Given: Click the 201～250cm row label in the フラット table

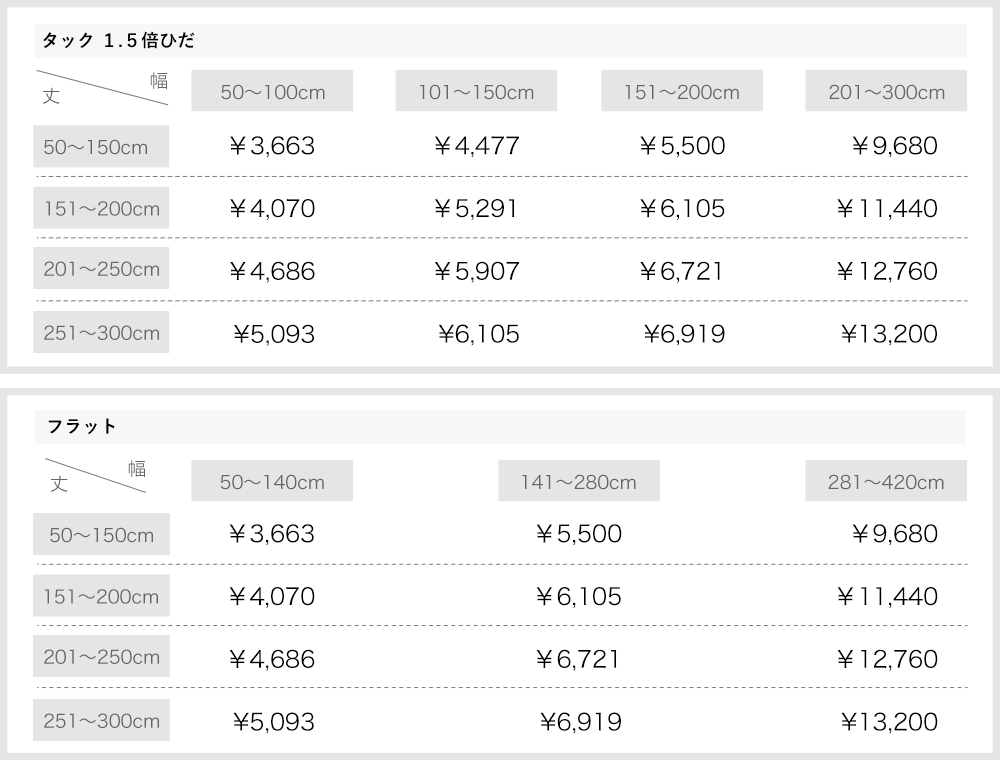Looking at the screenshot, I should 101,656.
